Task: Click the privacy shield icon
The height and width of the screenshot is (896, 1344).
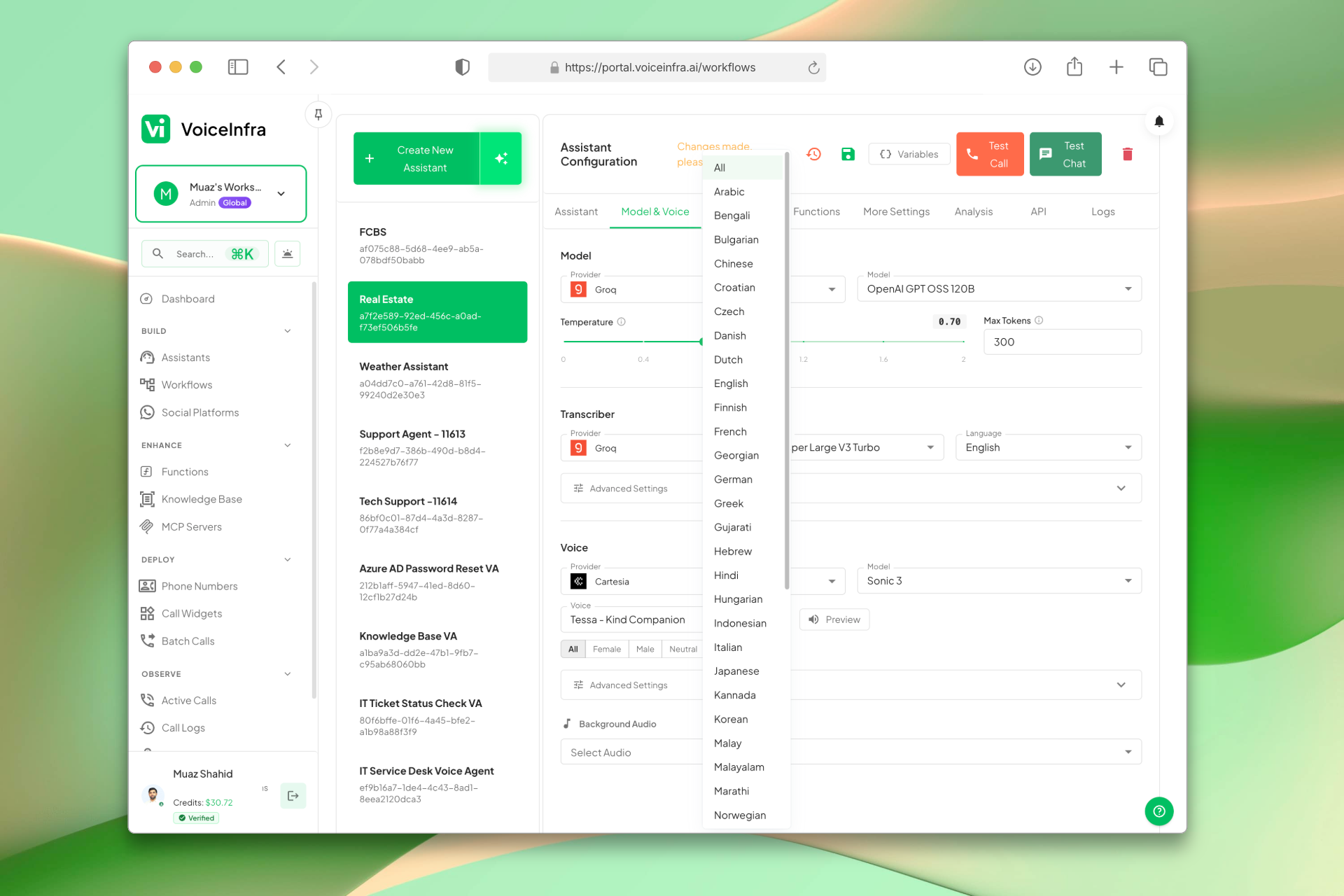Action: coord(462,67)
